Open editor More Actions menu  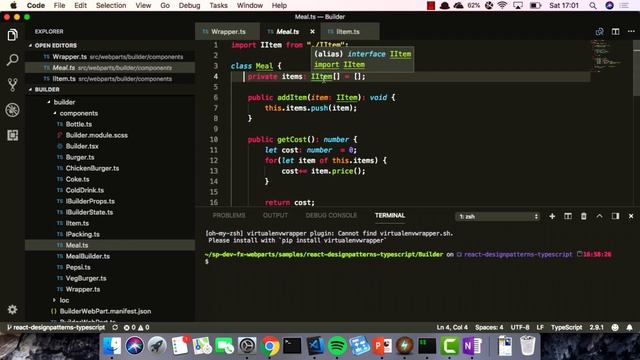631,31
